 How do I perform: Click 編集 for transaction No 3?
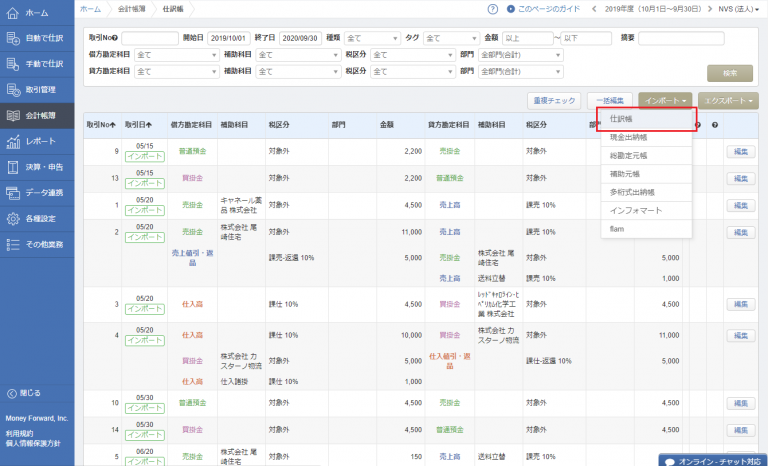pyautogui.click(x=741, y=304)
